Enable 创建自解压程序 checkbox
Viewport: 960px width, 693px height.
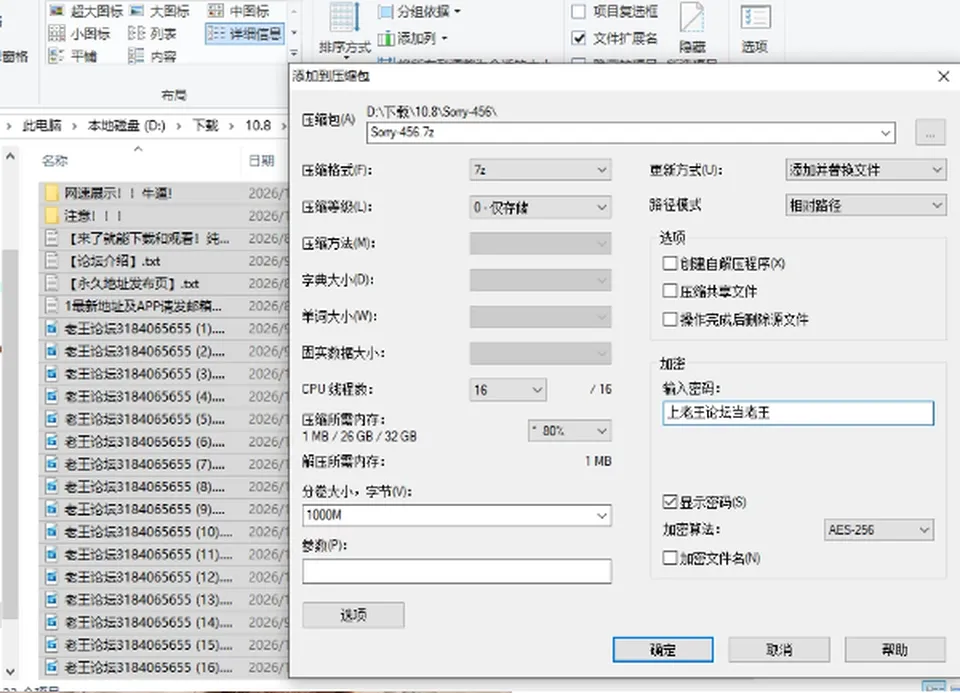(x=670, y=263)
